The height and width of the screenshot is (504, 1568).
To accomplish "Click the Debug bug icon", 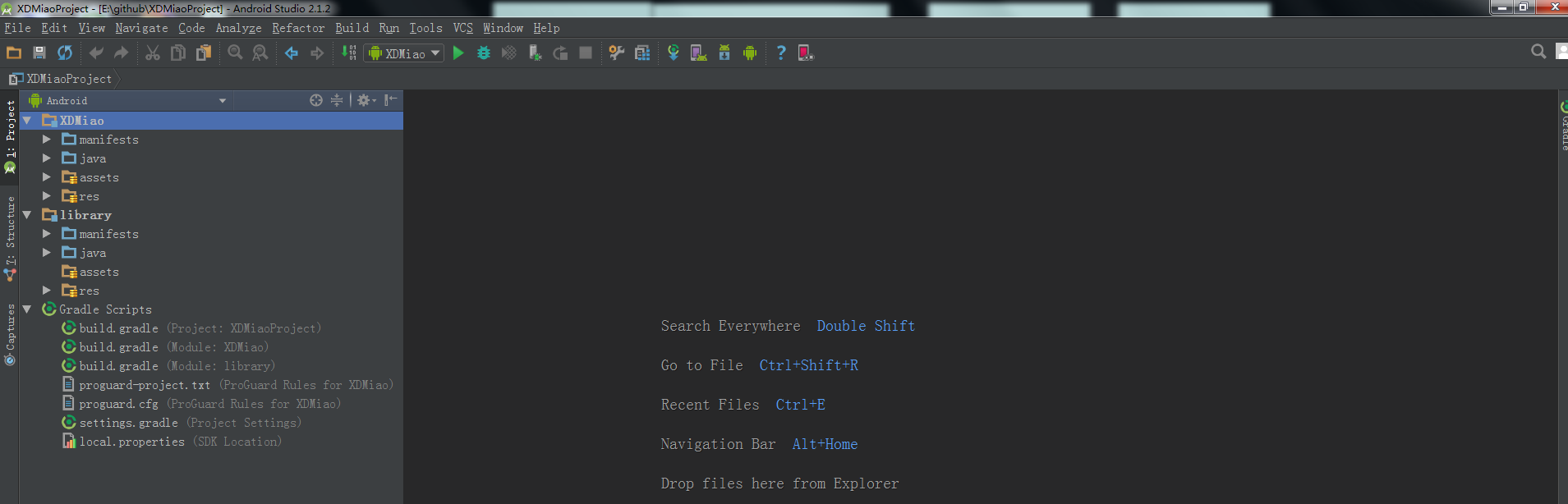I will [x=484, y=53].
